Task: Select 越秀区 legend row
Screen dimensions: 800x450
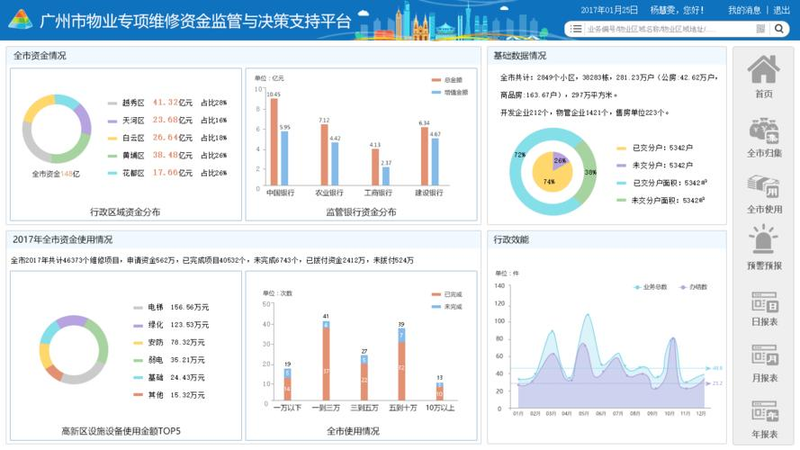Action: (x=167, y=103)
